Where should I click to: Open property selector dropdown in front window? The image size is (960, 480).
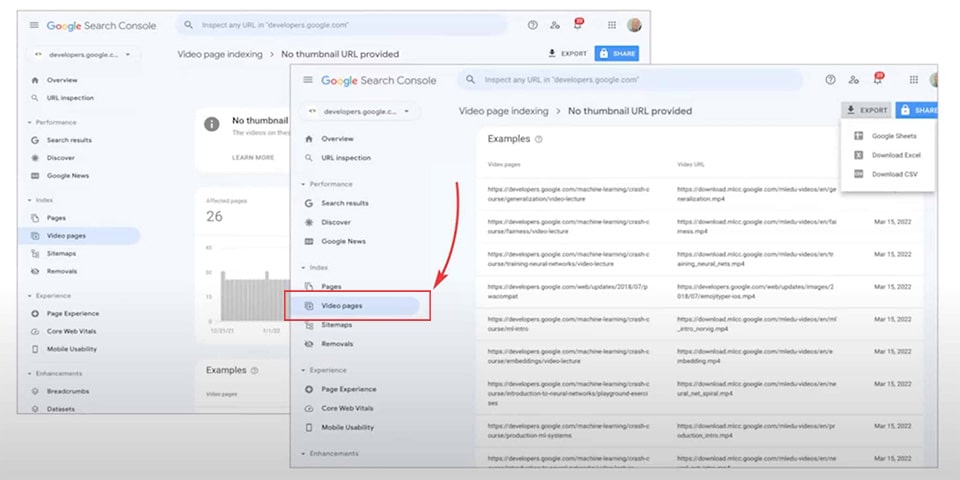click(x=359, y=112)
